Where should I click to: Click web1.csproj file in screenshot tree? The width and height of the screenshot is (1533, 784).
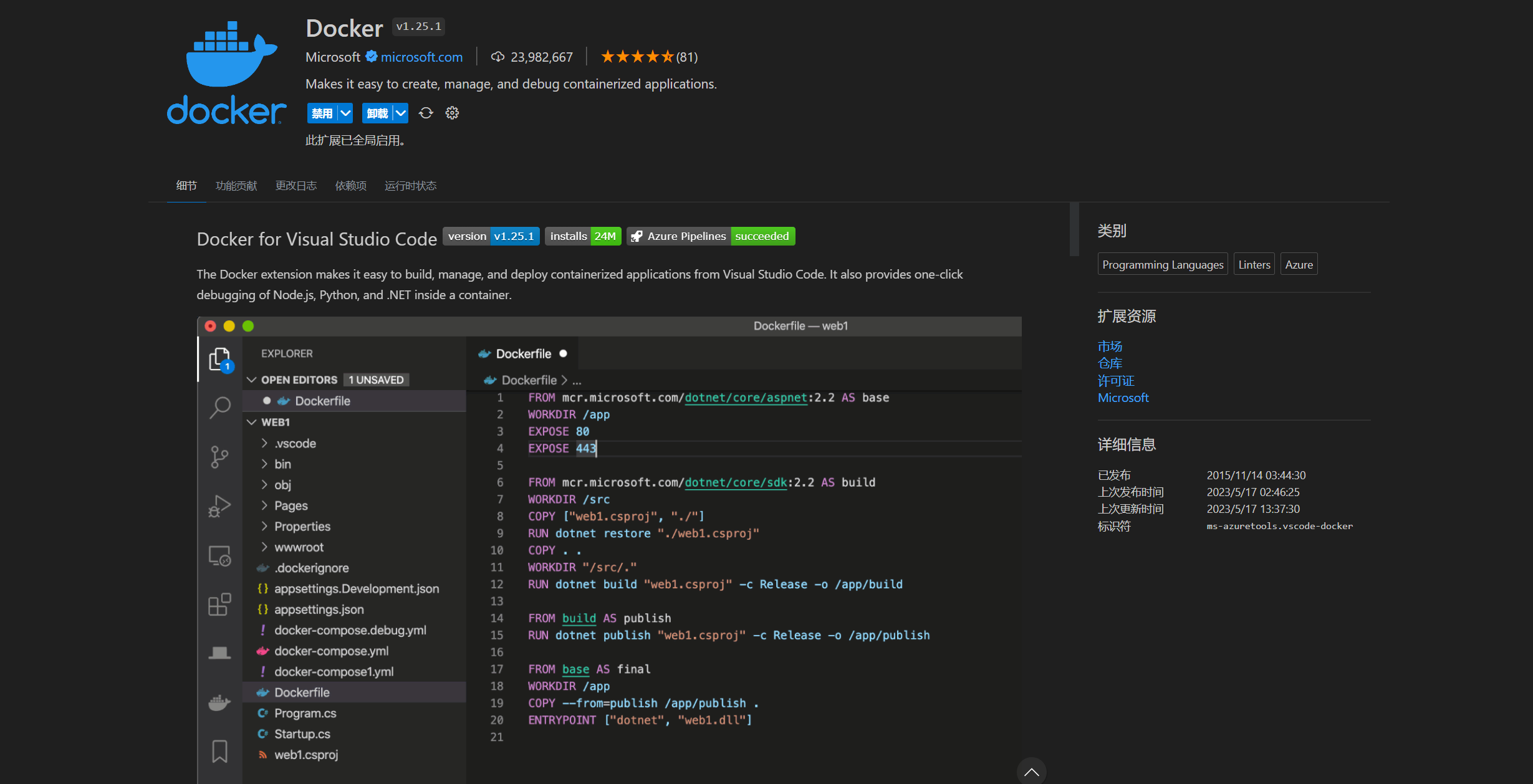tap(306, 754)
